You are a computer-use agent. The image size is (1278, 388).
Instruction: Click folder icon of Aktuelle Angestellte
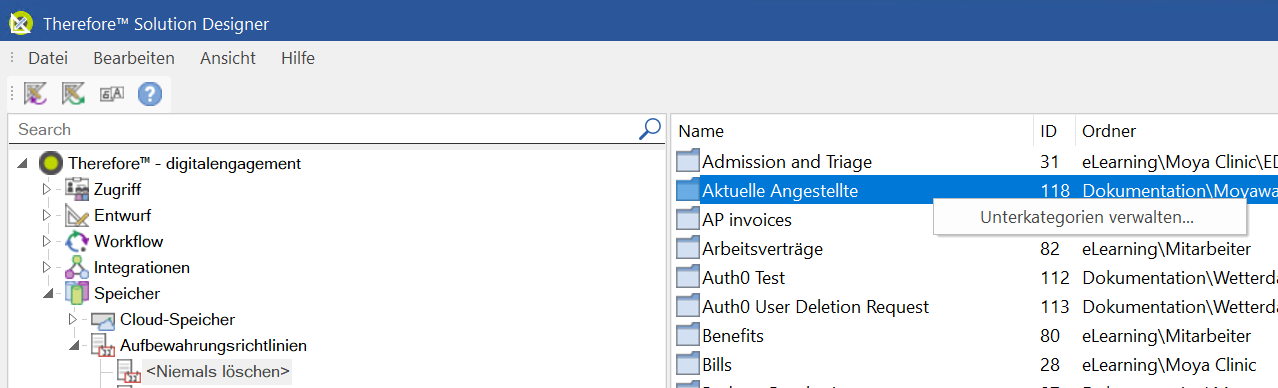(687, 190)
